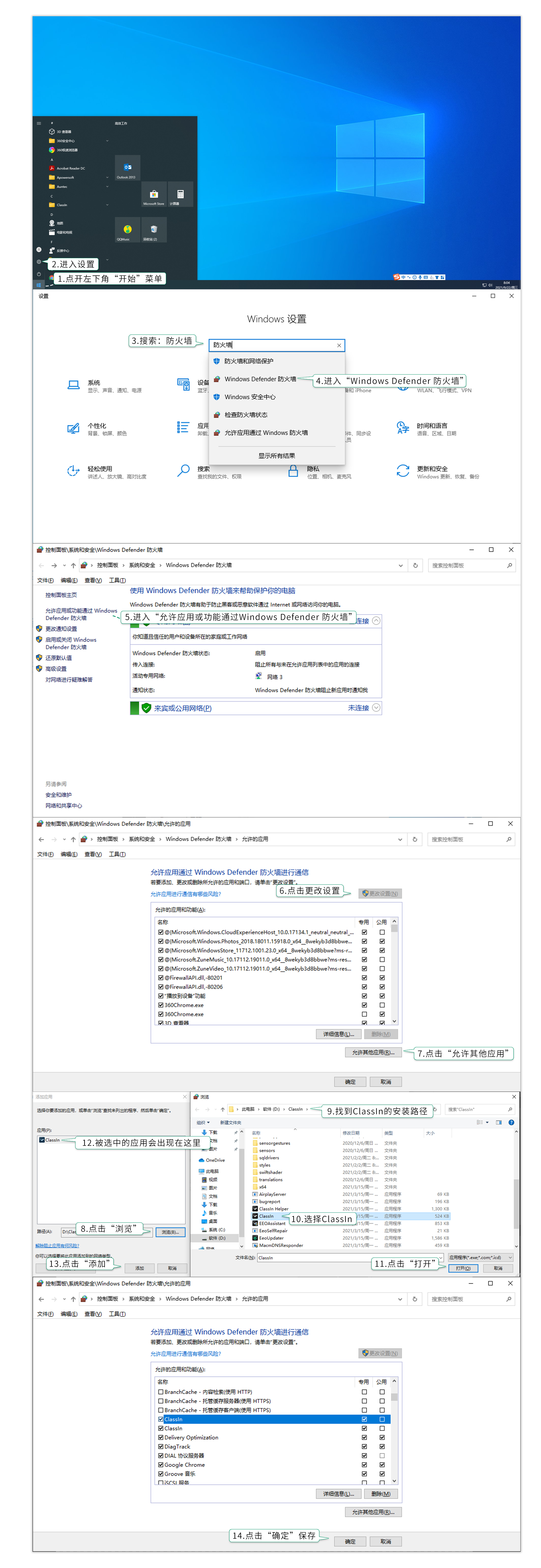Image resolution: width=541 pixels, height=1568 pixels.
Task: Open 个性化 category in Windows Settings
Action: (97, 429)
